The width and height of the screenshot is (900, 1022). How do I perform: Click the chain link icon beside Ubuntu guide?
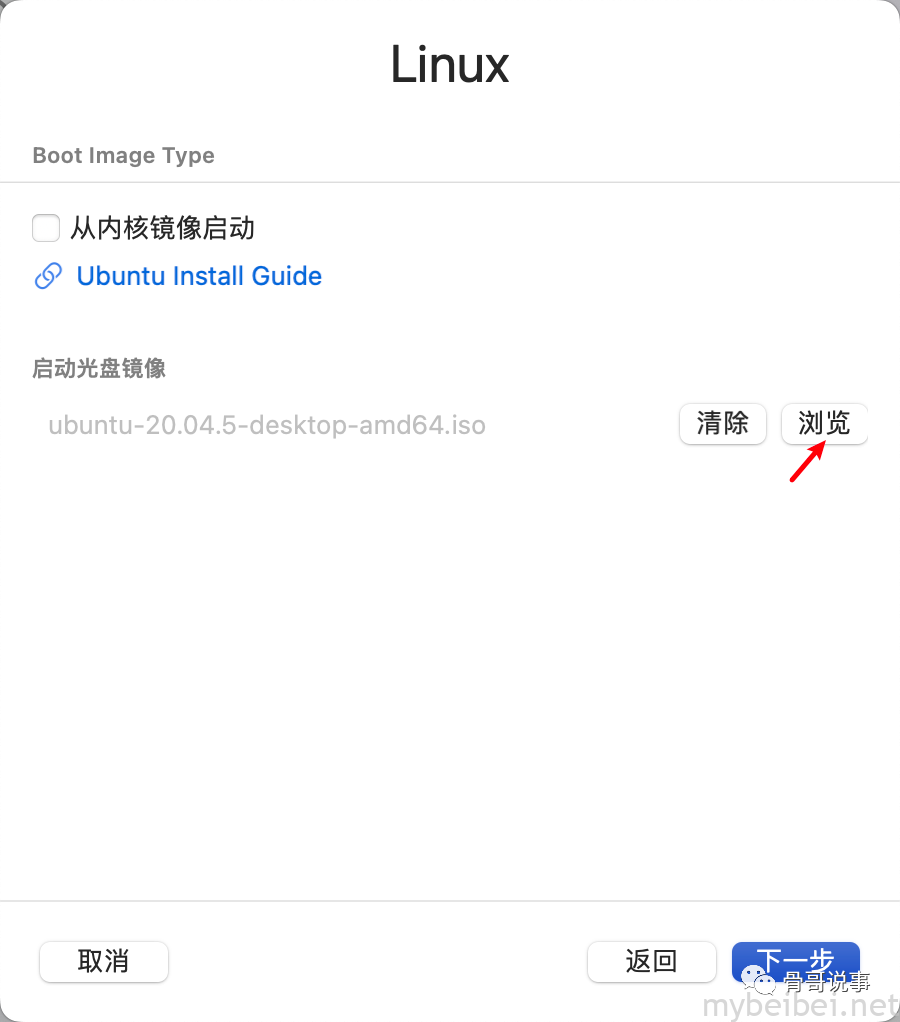point(48,276)
